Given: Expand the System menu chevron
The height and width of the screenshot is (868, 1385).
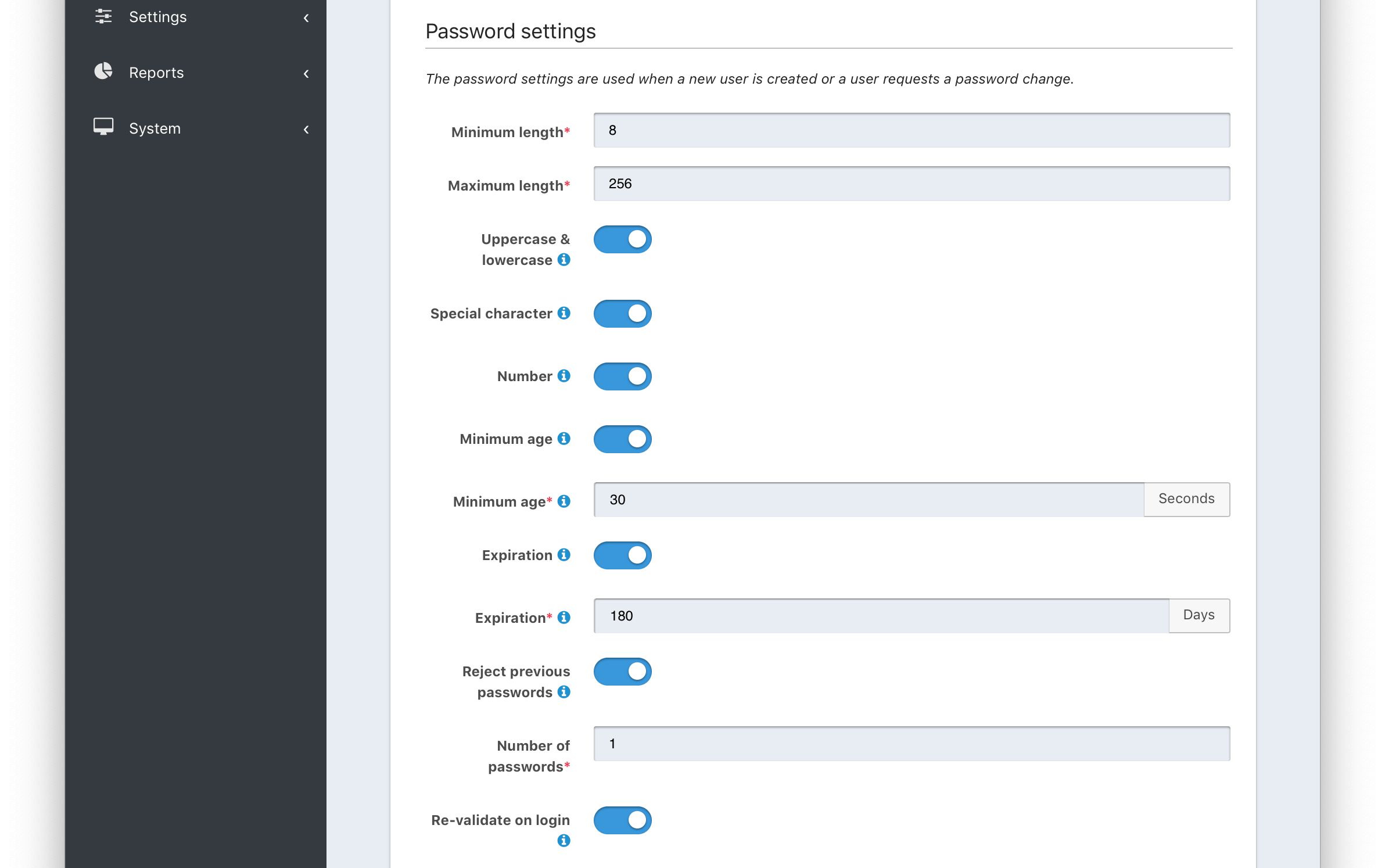Looking at the screenshot, I should pyautogui.click(x=306, y=130).
